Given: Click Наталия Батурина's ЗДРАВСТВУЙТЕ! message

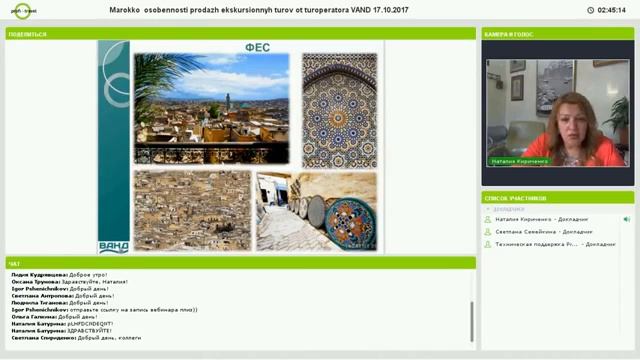Looking at the screenshot, I should 61,331.
